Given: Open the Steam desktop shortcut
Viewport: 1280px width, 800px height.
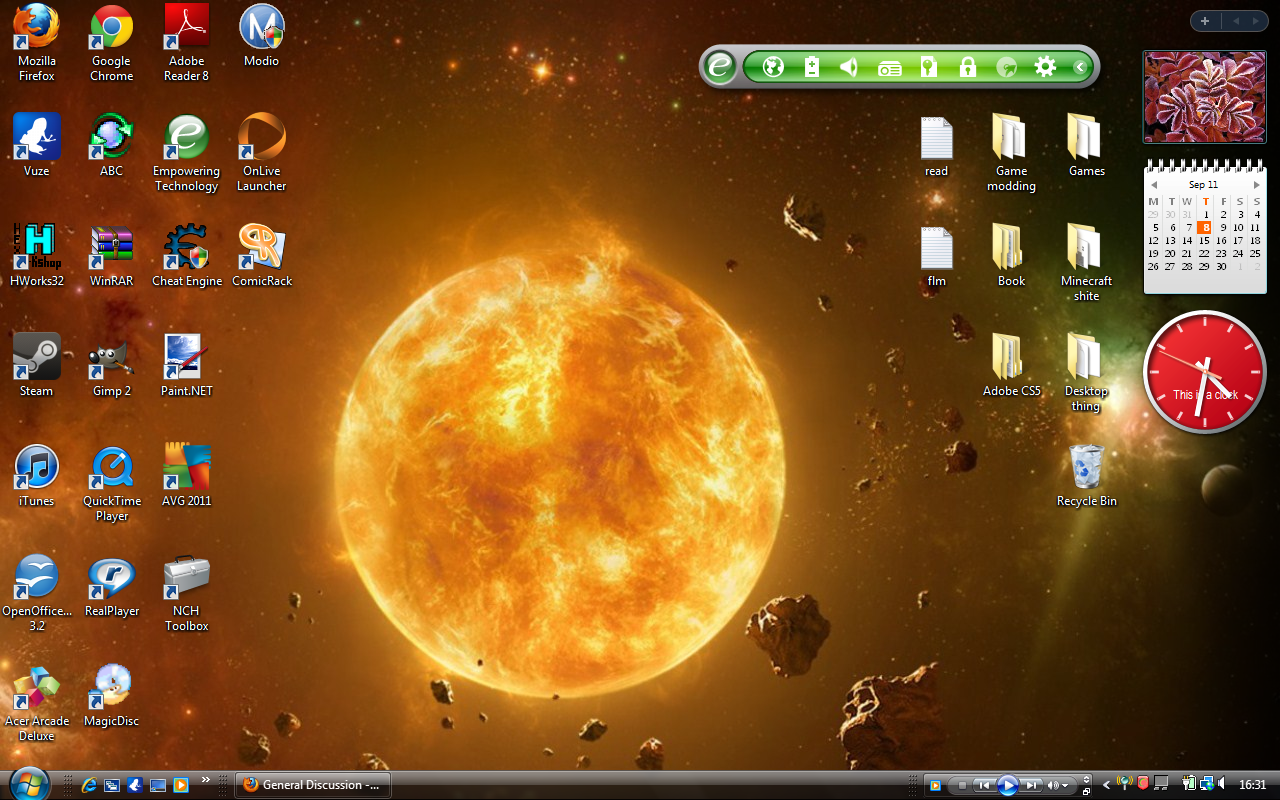Looking at the screenshot, I should 37,357.
